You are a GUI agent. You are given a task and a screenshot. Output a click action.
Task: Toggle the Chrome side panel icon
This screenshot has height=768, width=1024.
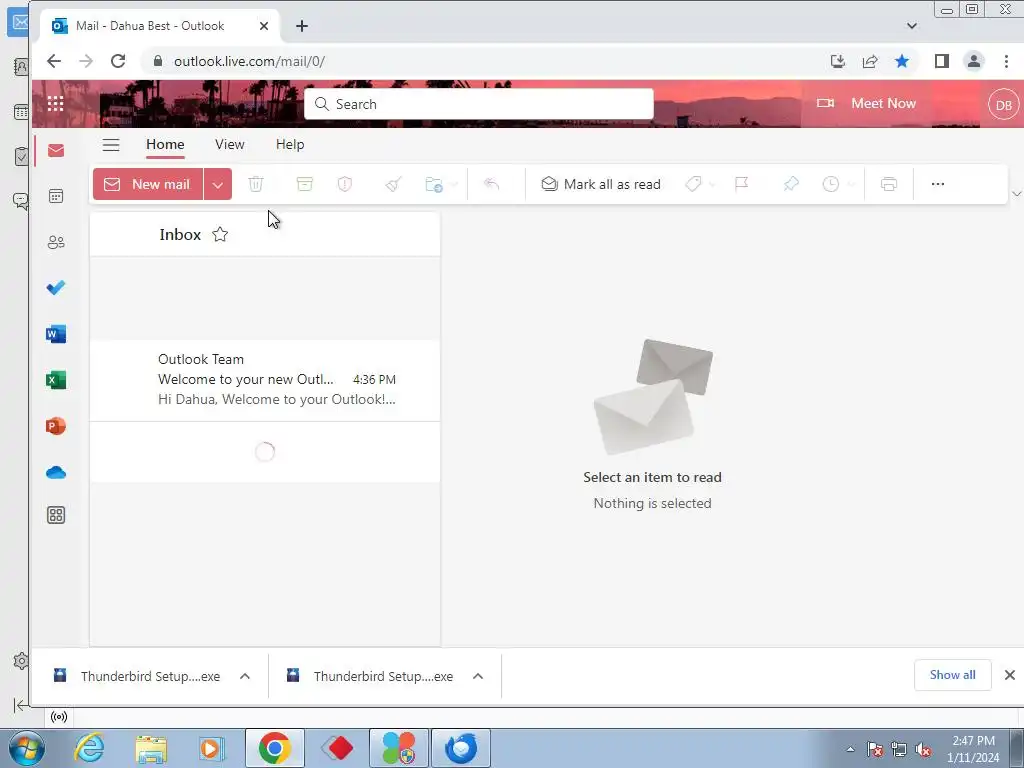coord(941,61)
